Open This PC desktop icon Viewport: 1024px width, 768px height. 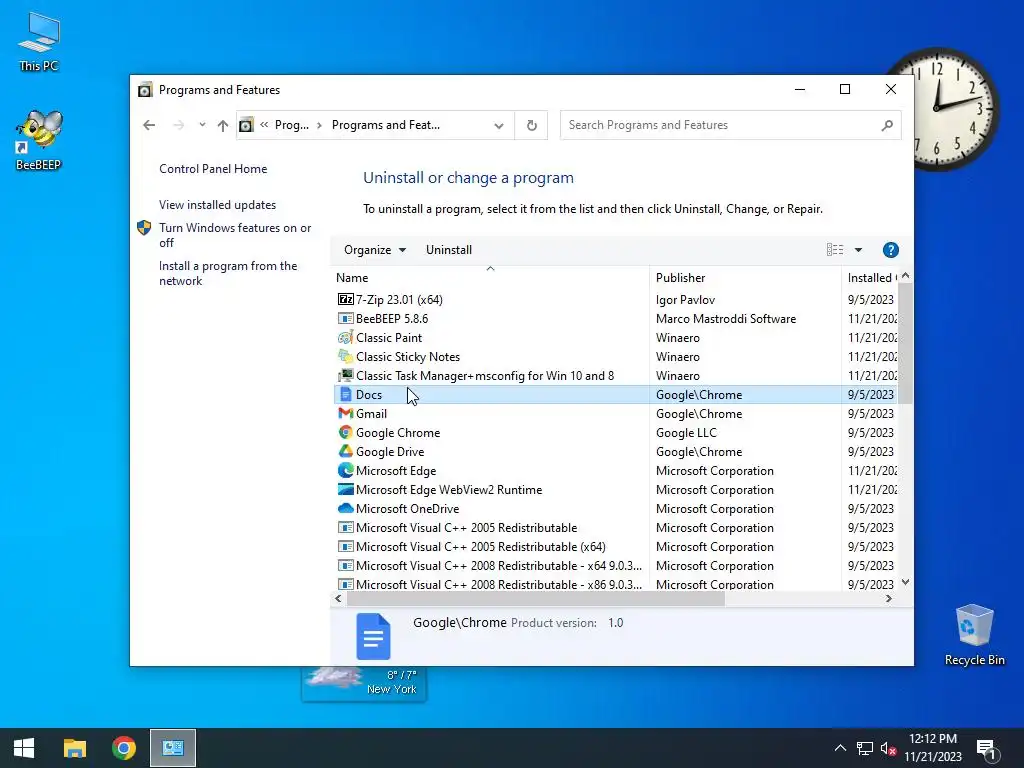(39, 41)
